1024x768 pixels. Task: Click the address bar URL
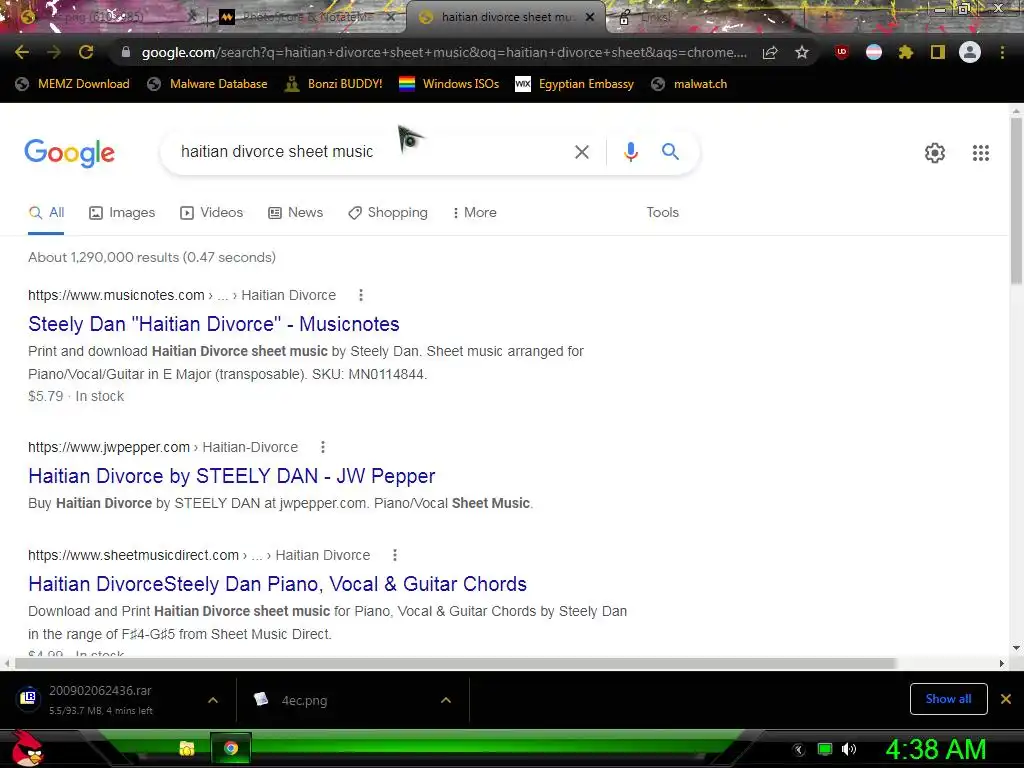(444, 52)
